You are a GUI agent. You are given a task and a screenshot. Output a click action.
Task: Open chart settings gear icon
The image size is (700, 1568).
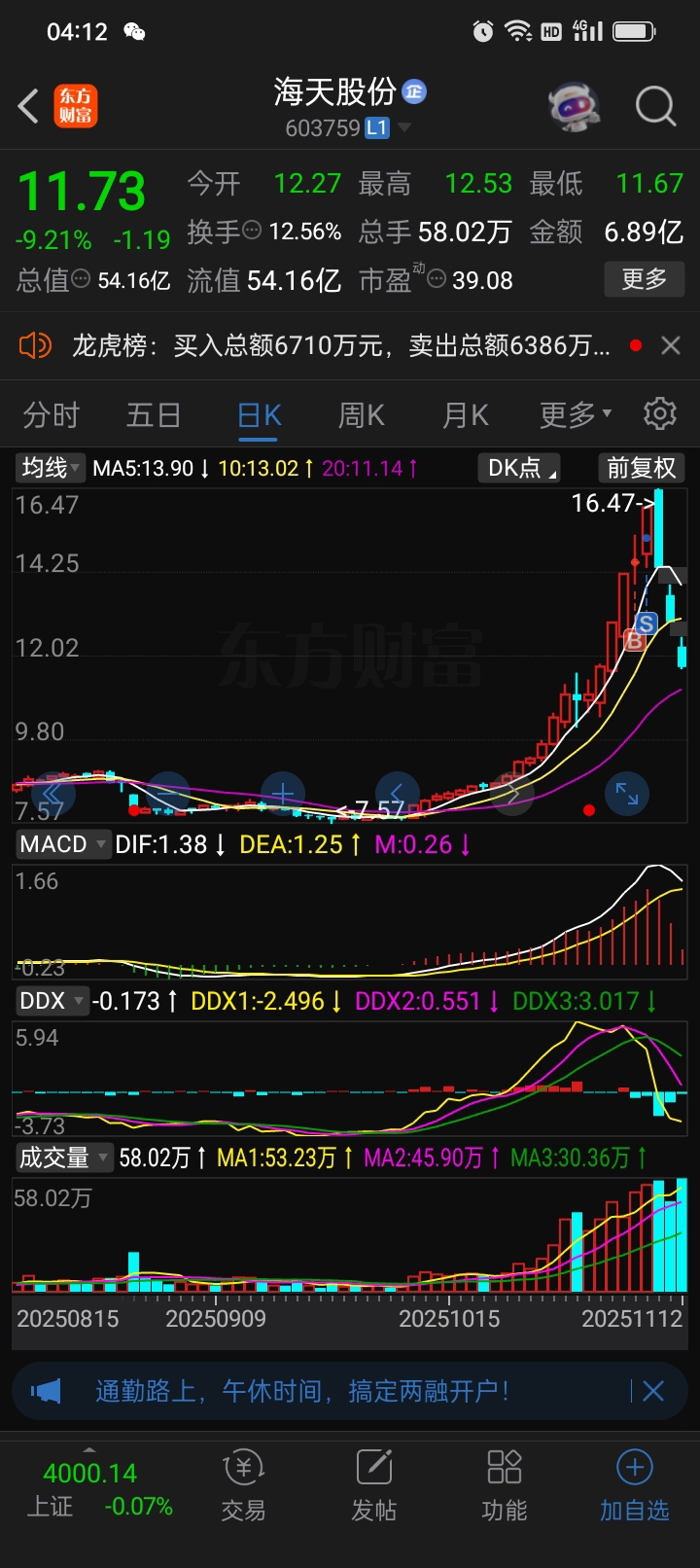point(660,413)
